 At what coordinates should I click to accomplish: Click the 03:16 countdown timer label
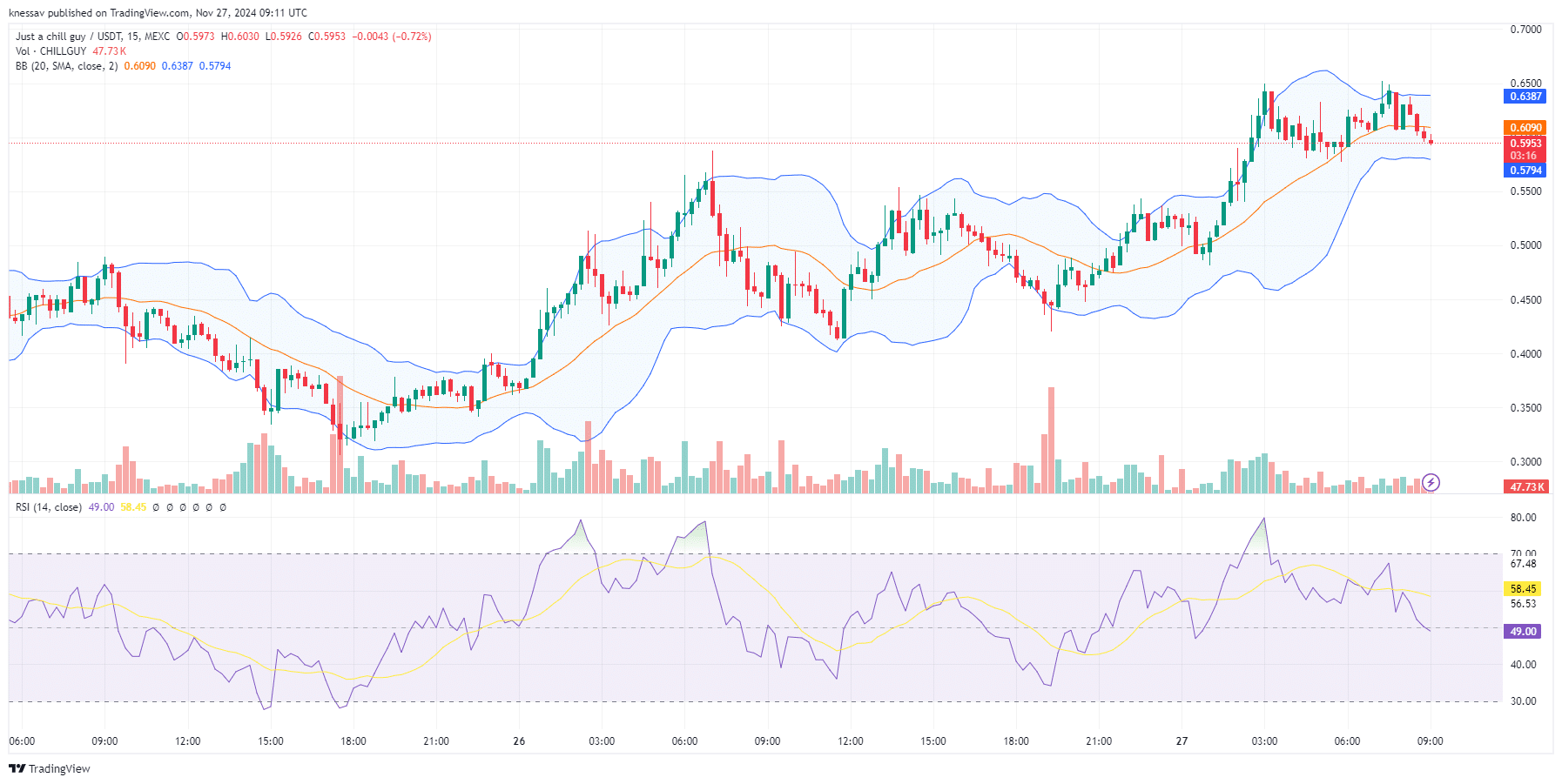pos(1523,157)
